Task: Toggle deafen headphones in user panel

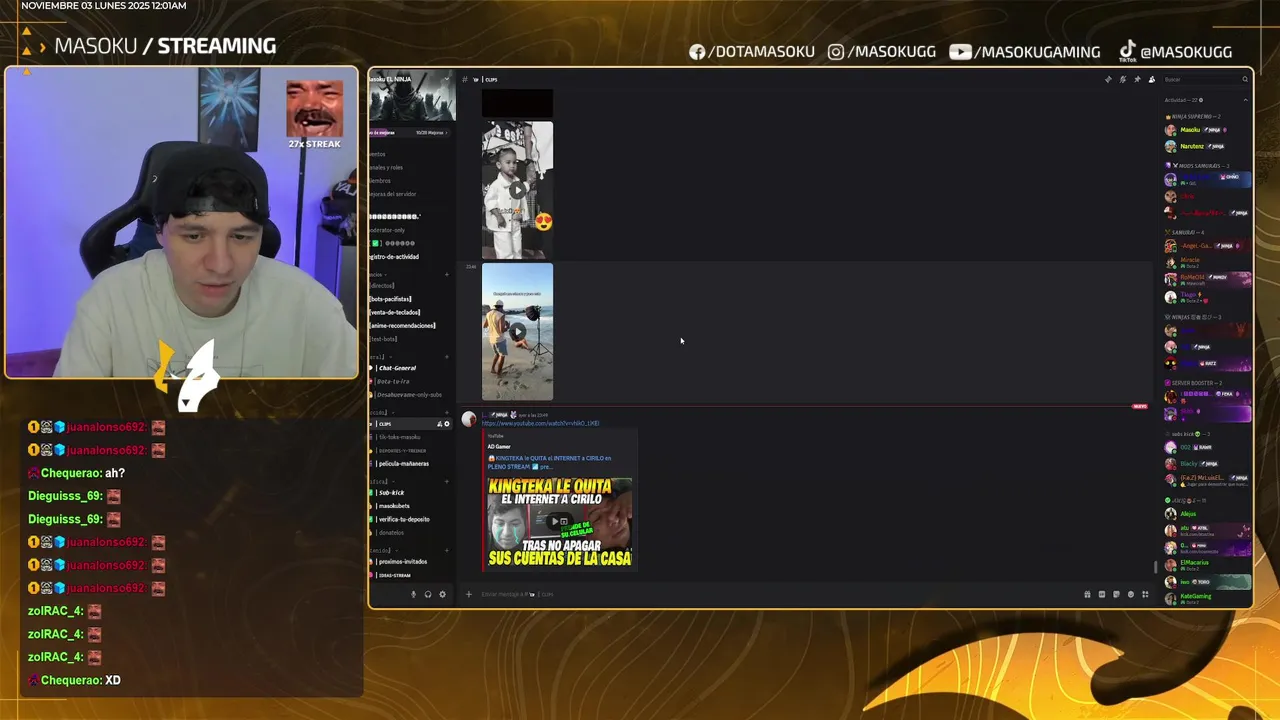Action: [428, 594]
